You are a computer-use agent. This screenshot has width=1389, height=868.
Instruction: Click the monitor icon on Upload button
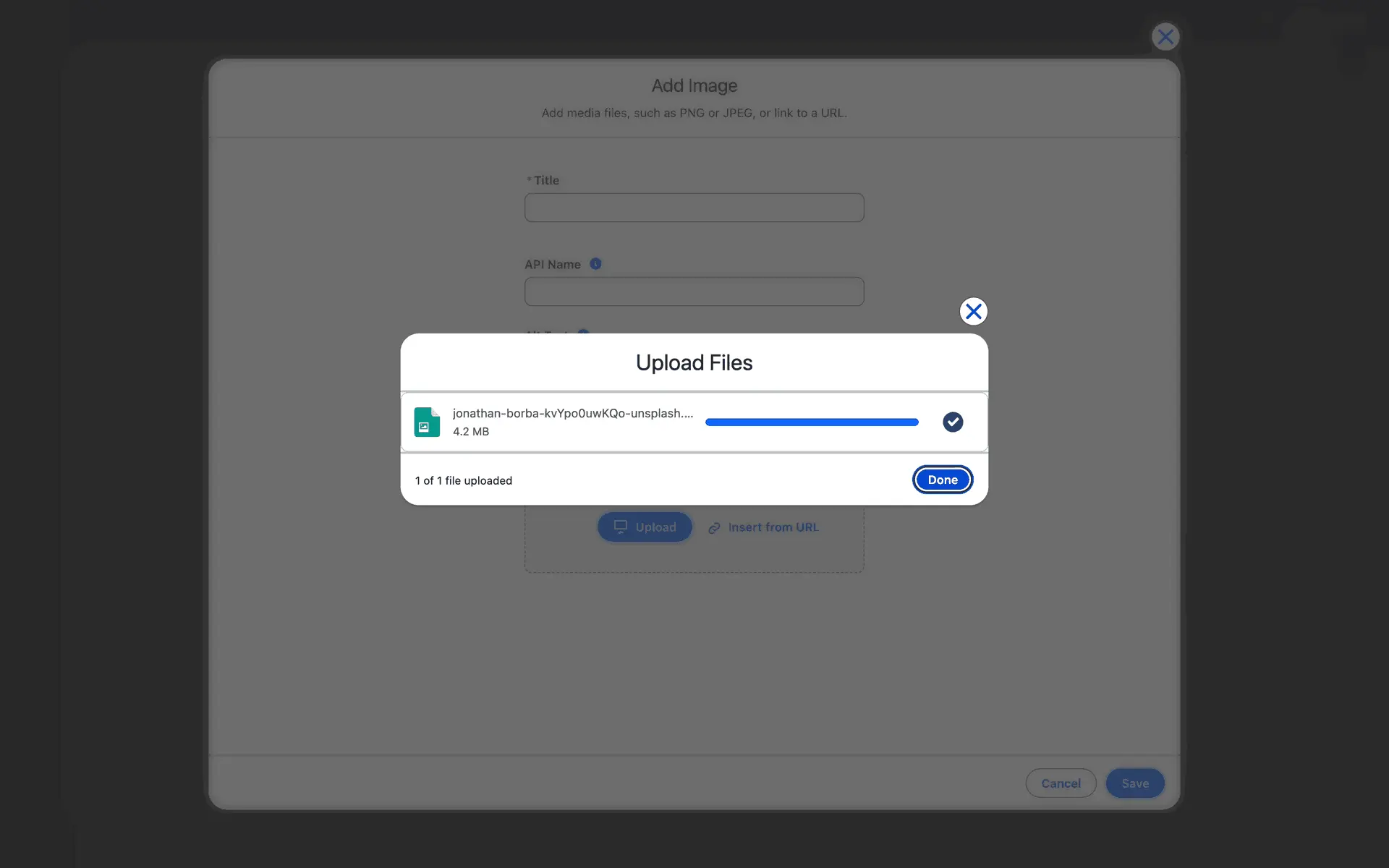tap(620, 527)
